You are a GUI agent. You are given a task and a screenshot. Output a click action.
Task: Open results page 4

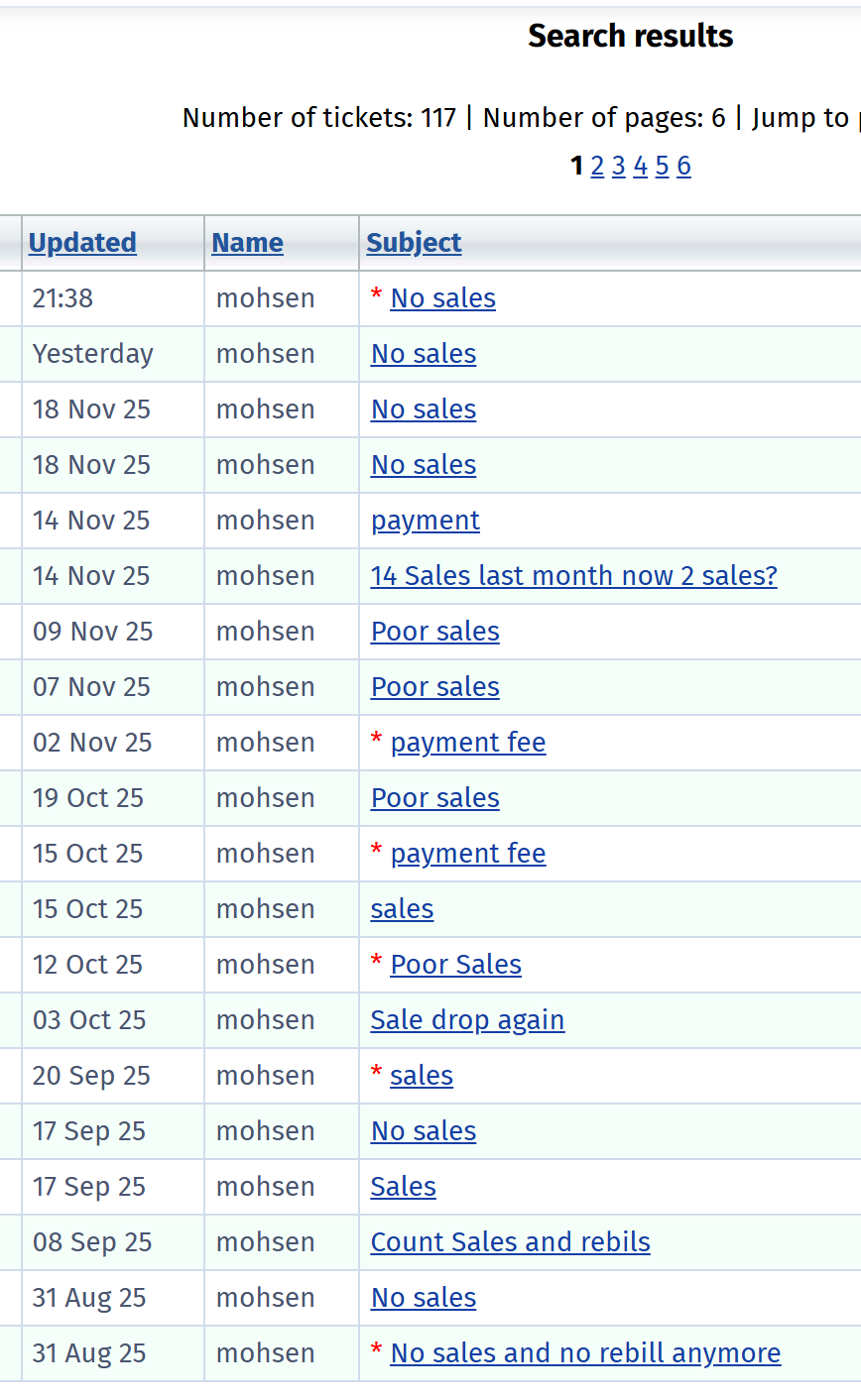641,166
